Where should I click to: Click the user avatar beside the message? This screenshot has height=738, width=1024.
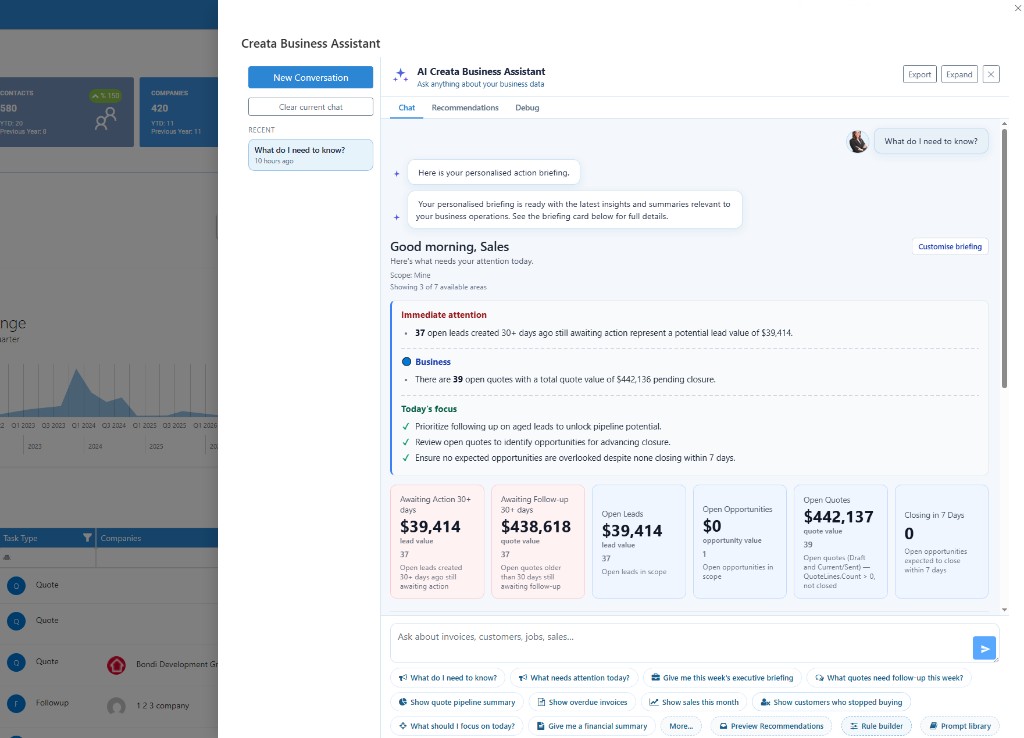click(857, 141)
